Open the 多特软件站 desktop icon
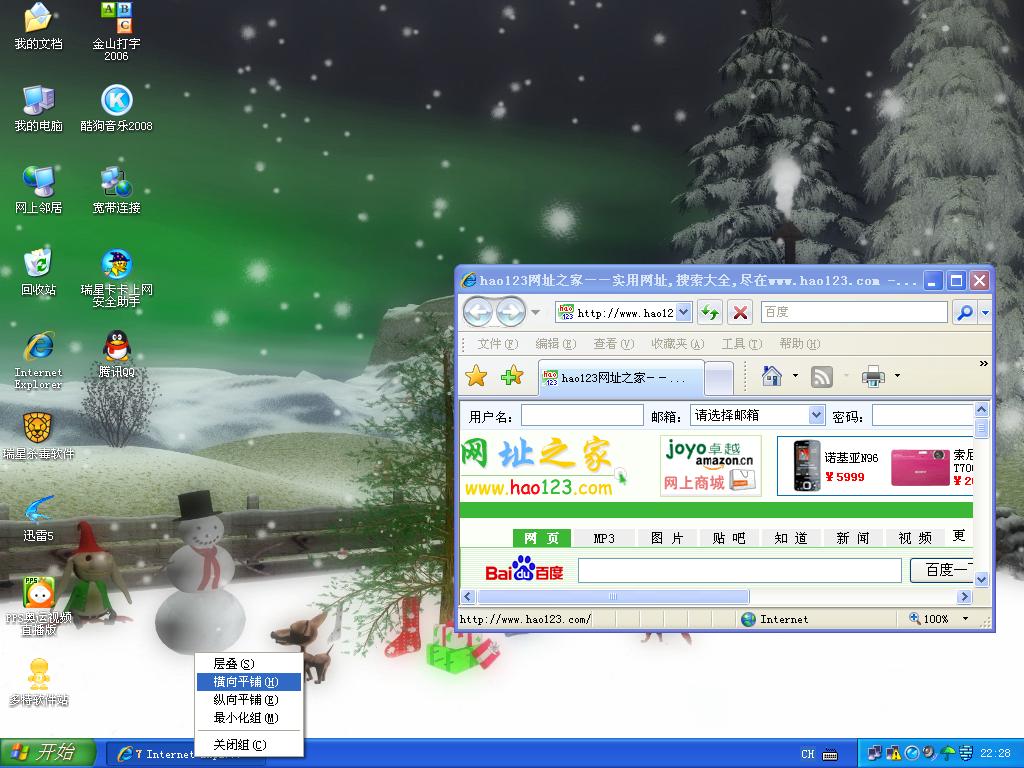This screenshot has height=768, width=1024. tap(39, 682)
